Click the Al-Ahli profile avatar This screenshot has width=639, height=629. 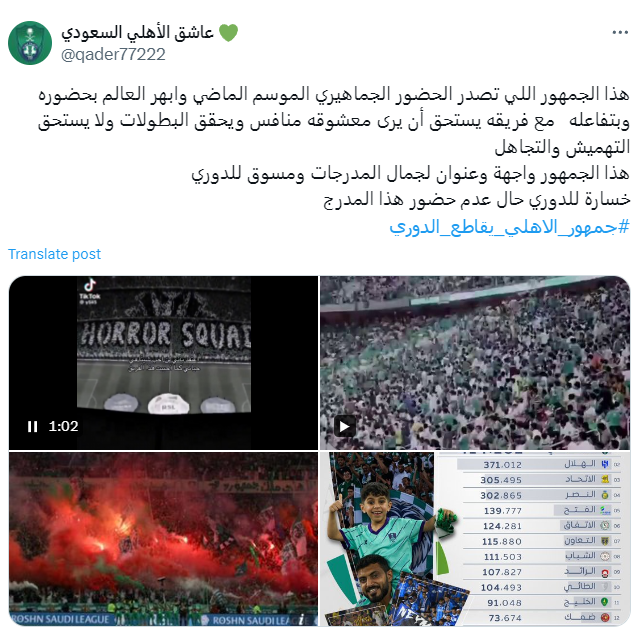tap(30, 43)
